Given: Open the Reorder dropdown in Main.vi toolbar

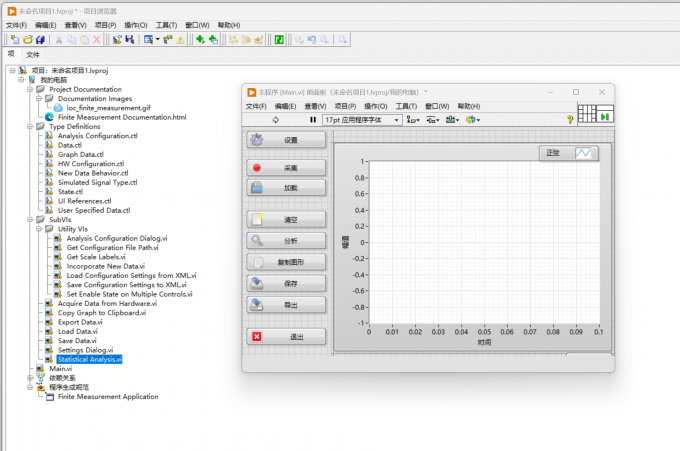Looking at the screenshot, I should click(x=473, y=120).
